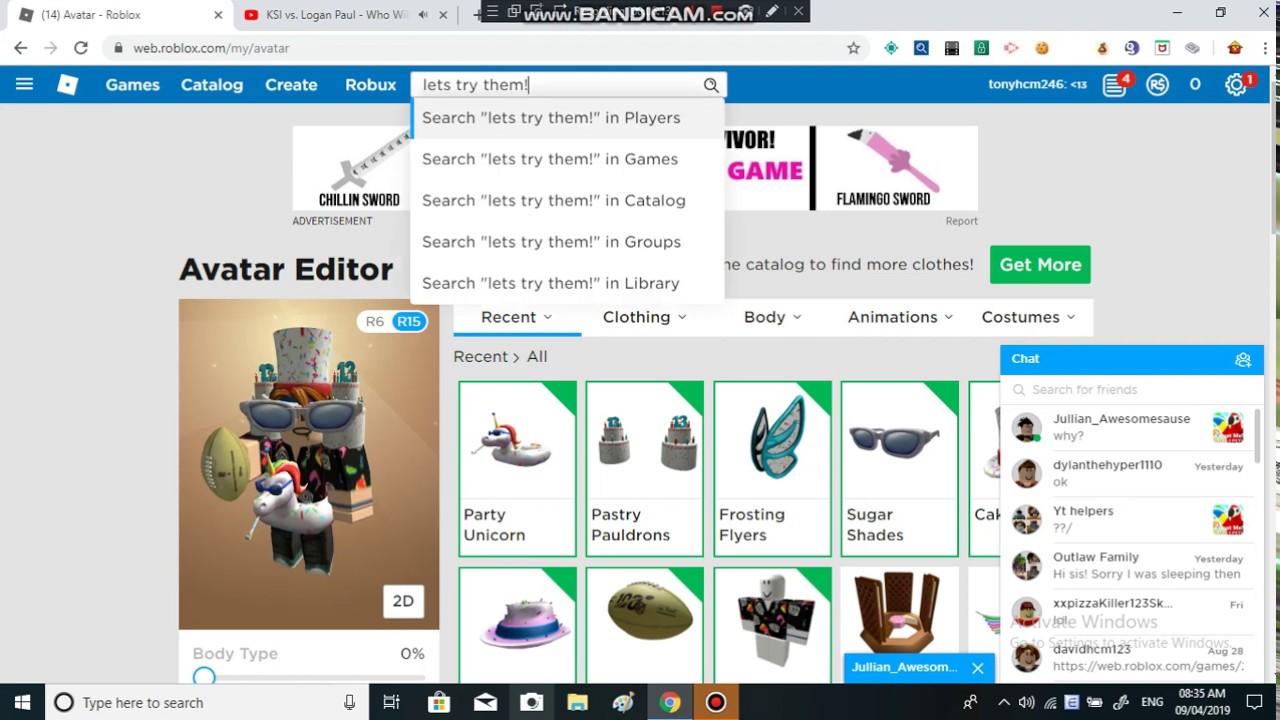Expand the Recent category dropdown
The width and height of the screenshot is (1280, 720).
point(516,317)
